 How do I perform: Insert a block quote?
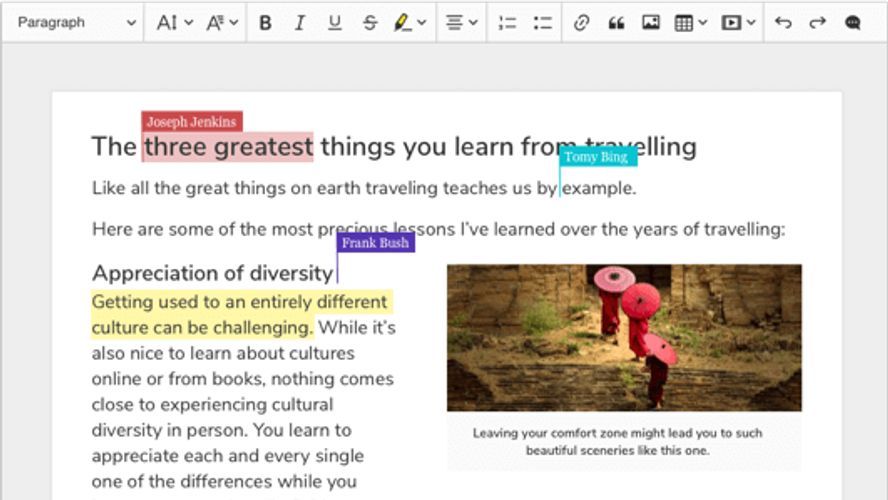tap(616, 22)
